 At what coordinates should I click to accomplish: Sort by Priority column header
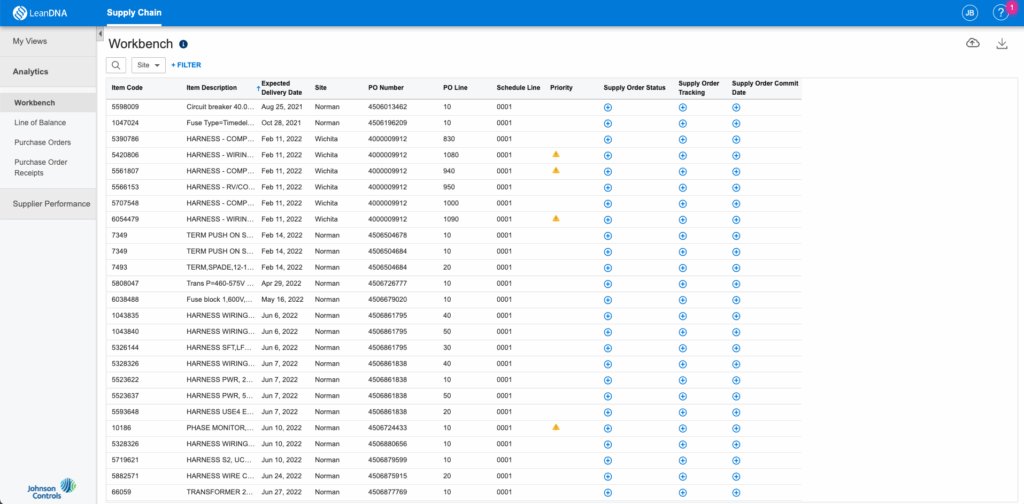pyautogui.click(x=561, y=87)
